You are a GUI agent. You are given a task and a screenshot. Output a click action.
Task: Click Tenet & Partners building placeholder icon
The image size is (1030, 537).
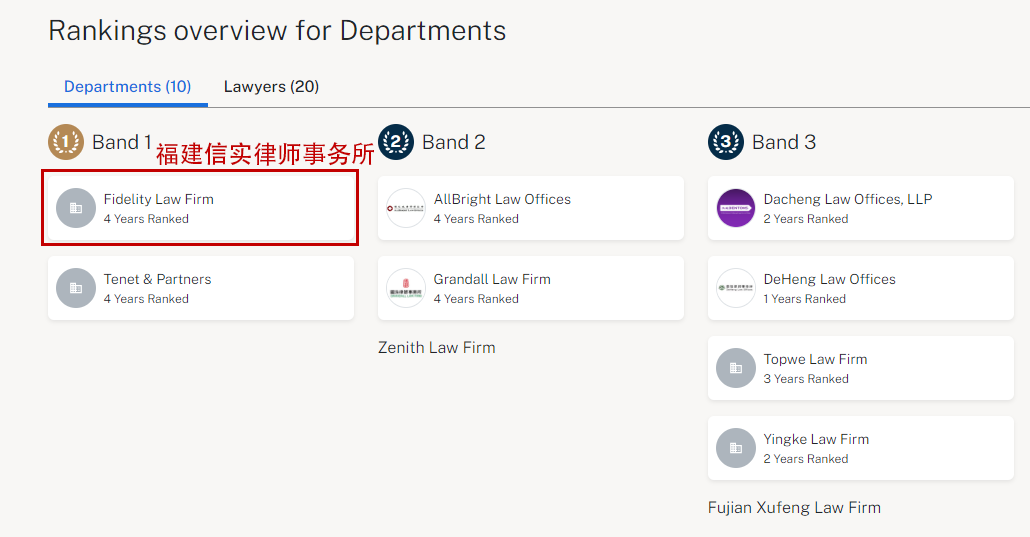click(76, 288)
